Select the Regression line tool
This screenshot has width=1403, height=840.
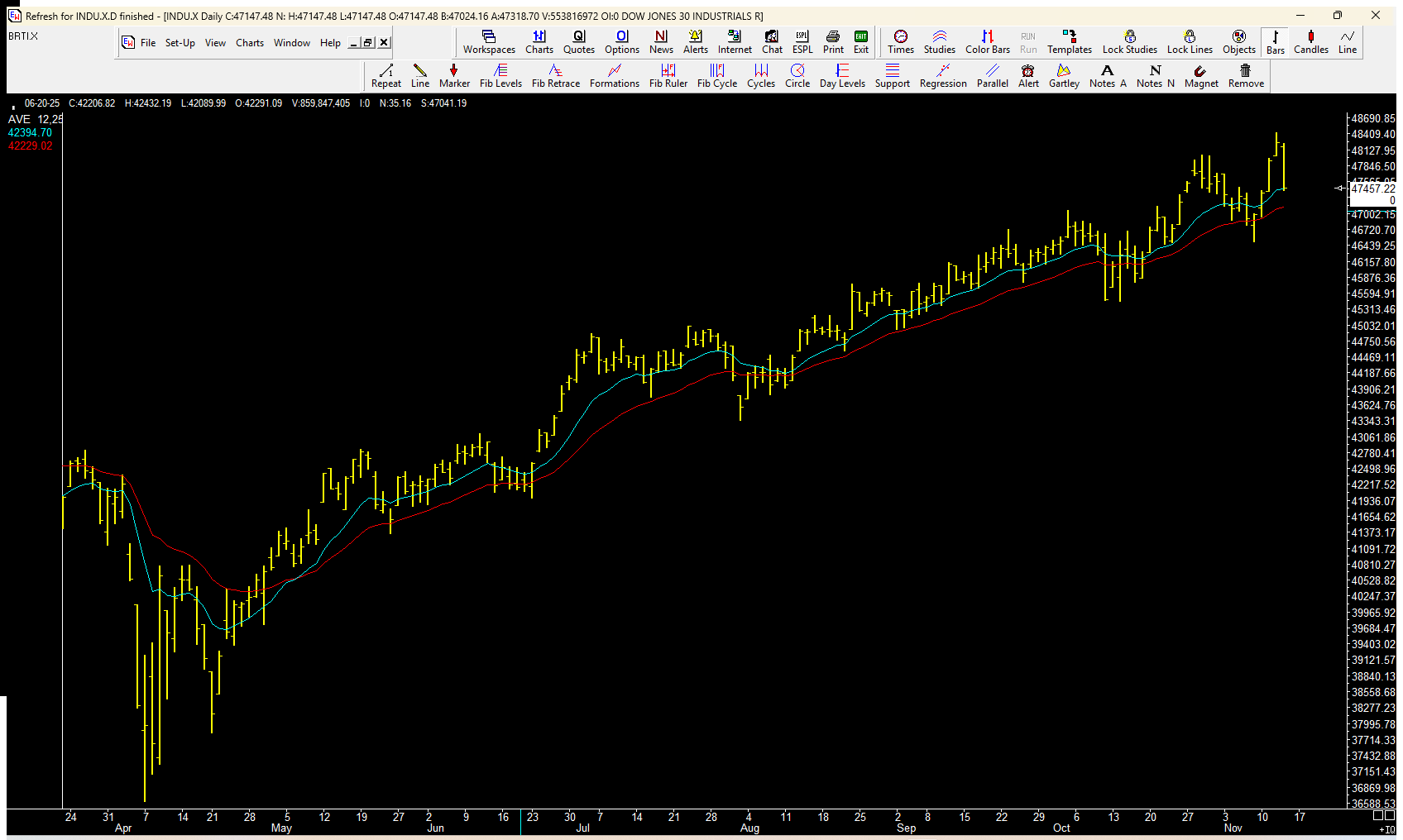(942, 75)
